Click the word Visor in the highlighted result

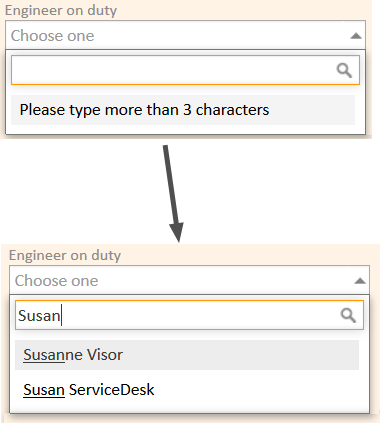[105, 355]
